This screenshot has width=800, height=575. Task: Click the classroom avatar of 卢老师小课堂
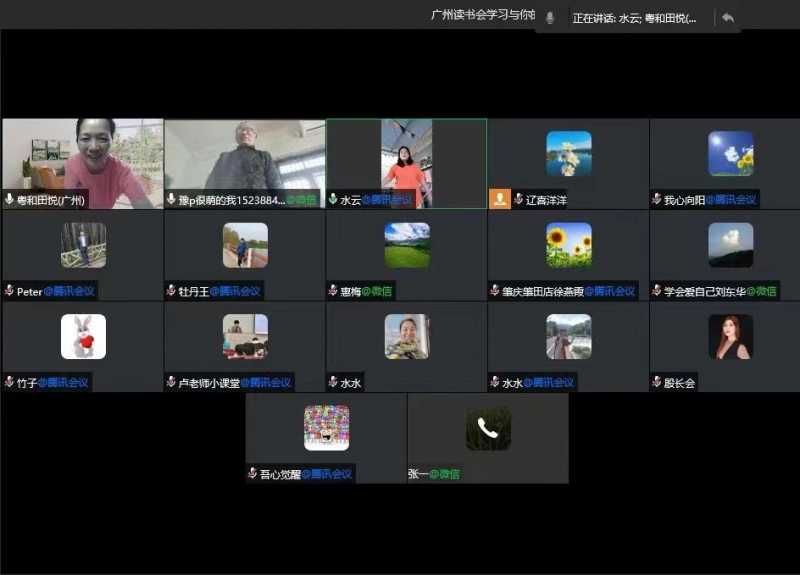(x=245, y=336)
